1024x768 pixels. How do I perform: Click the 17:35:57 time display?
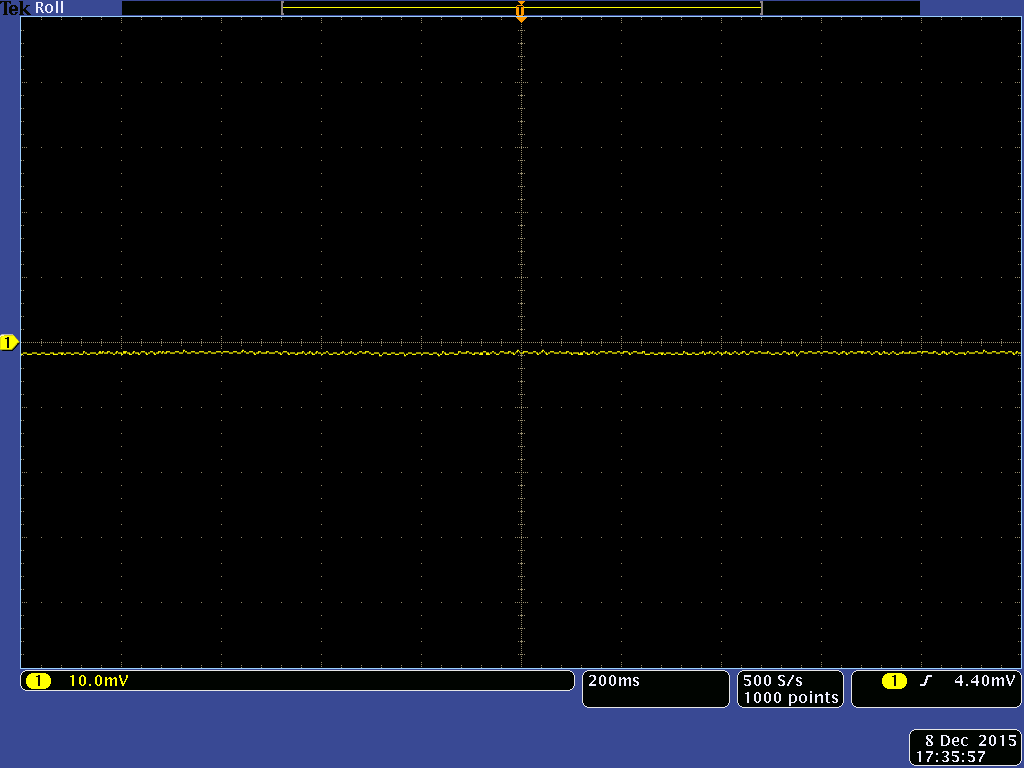click(x=951, y=757)
